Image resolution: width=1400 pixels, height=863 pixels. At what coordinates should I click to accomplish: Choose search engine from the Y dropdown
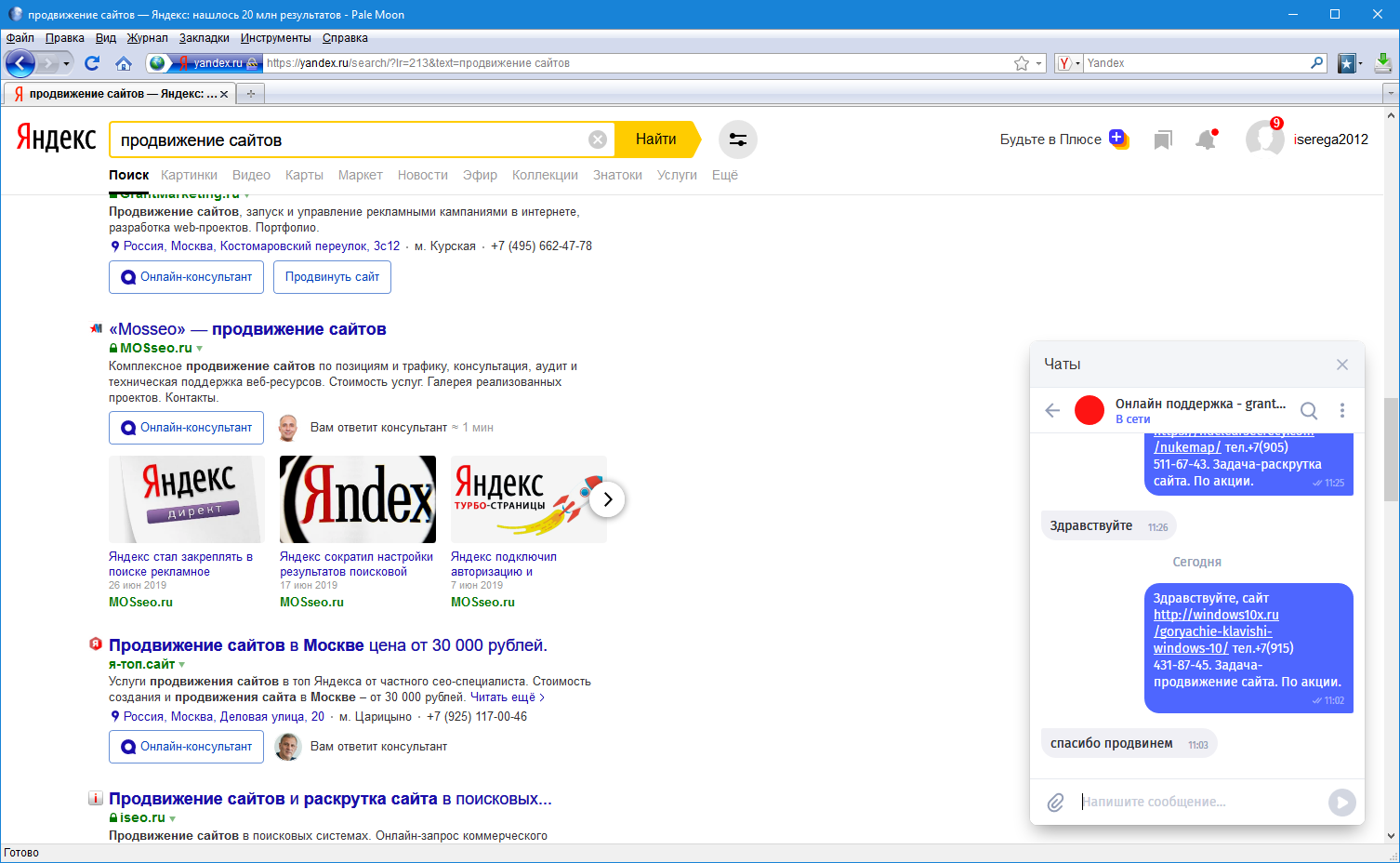coord(1068,63)
